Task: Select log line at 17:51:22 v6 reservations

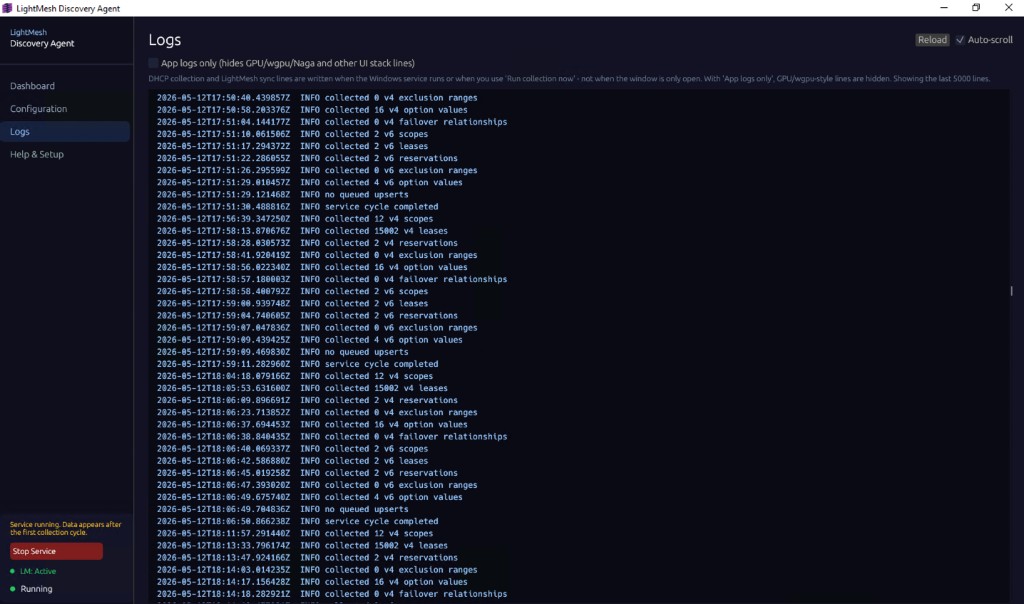Action: pyautogui.click(x=307, y=158)
